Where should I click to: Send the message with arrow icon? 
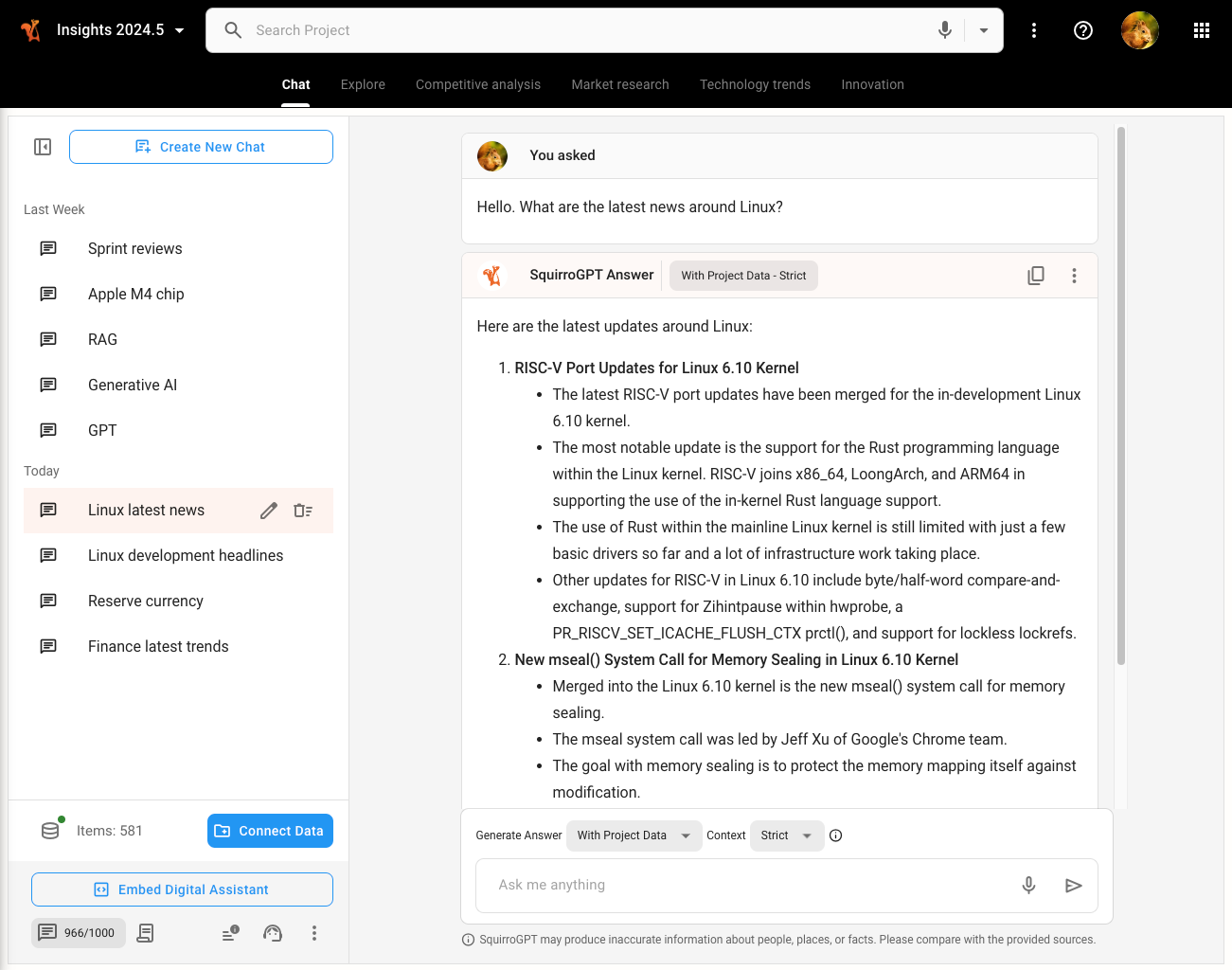click(1073, 886)
